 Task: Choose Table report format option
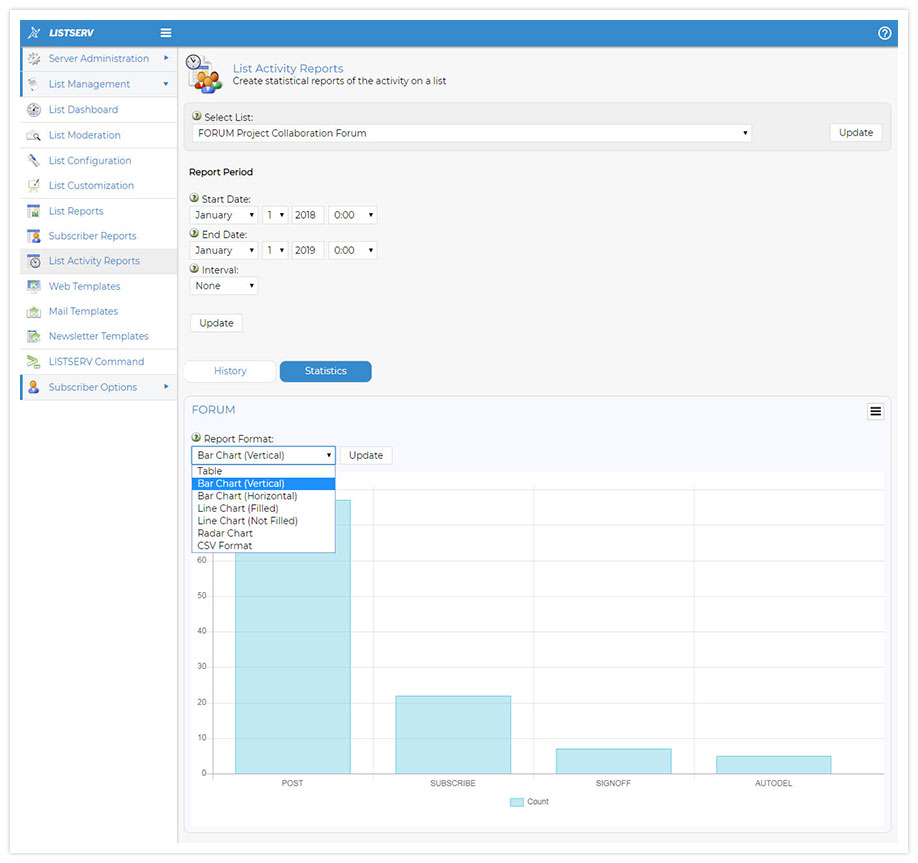pos(263,471)
